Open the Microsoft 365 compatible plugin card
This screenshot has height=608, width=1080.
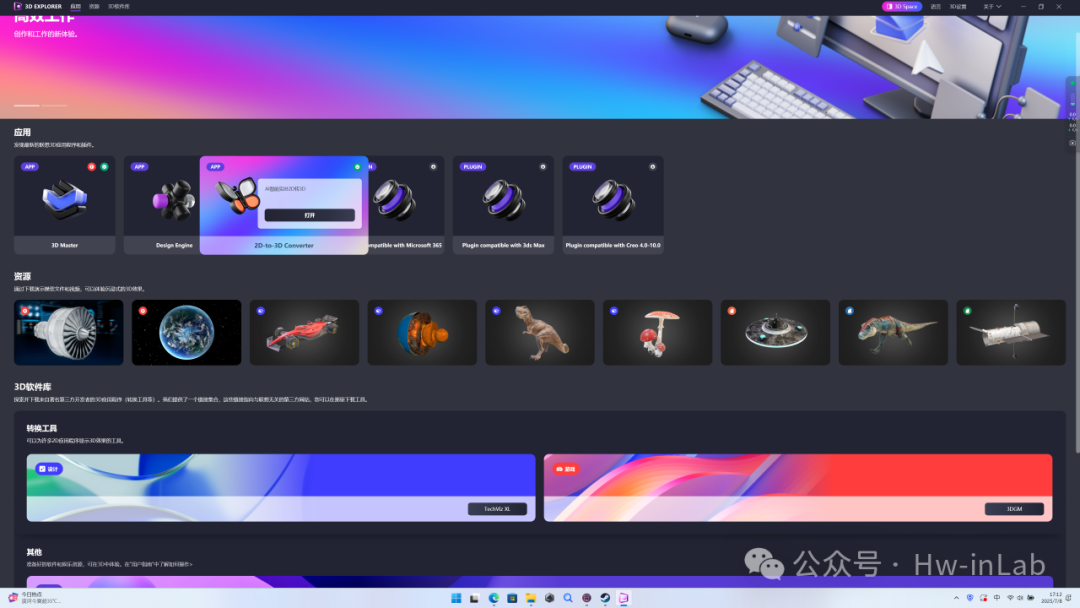[x=406, y=205]
